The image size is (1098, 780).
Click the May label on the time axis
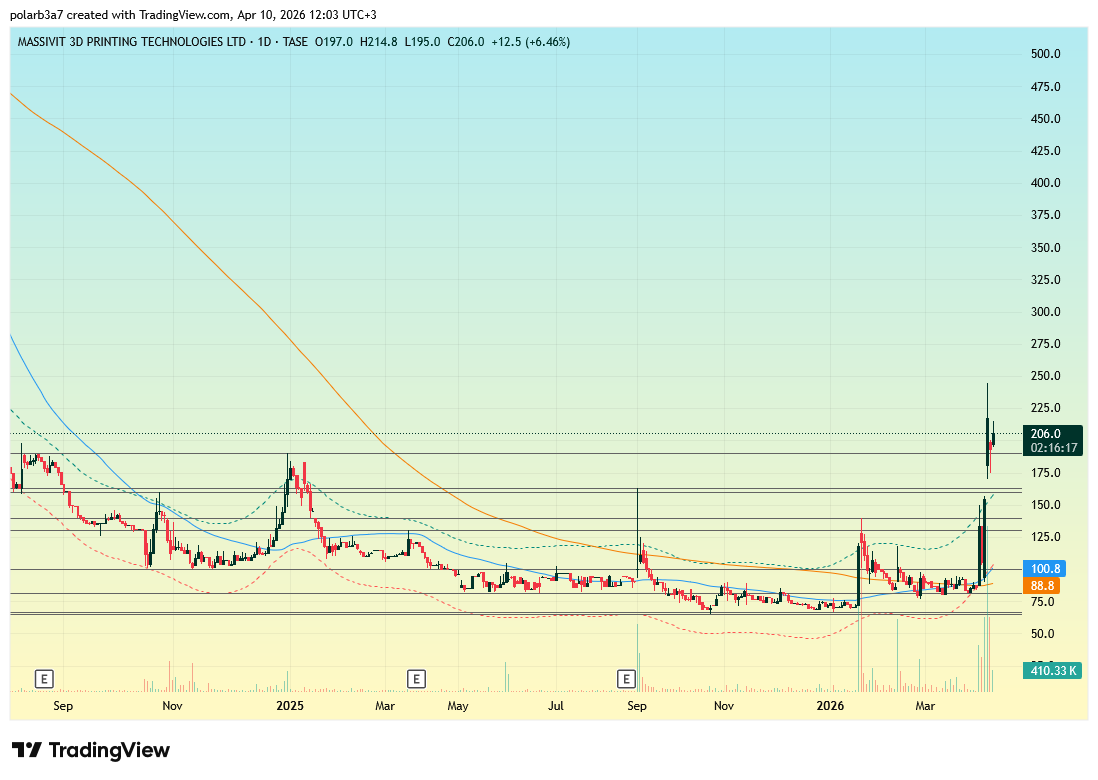(x=458, y=706)
